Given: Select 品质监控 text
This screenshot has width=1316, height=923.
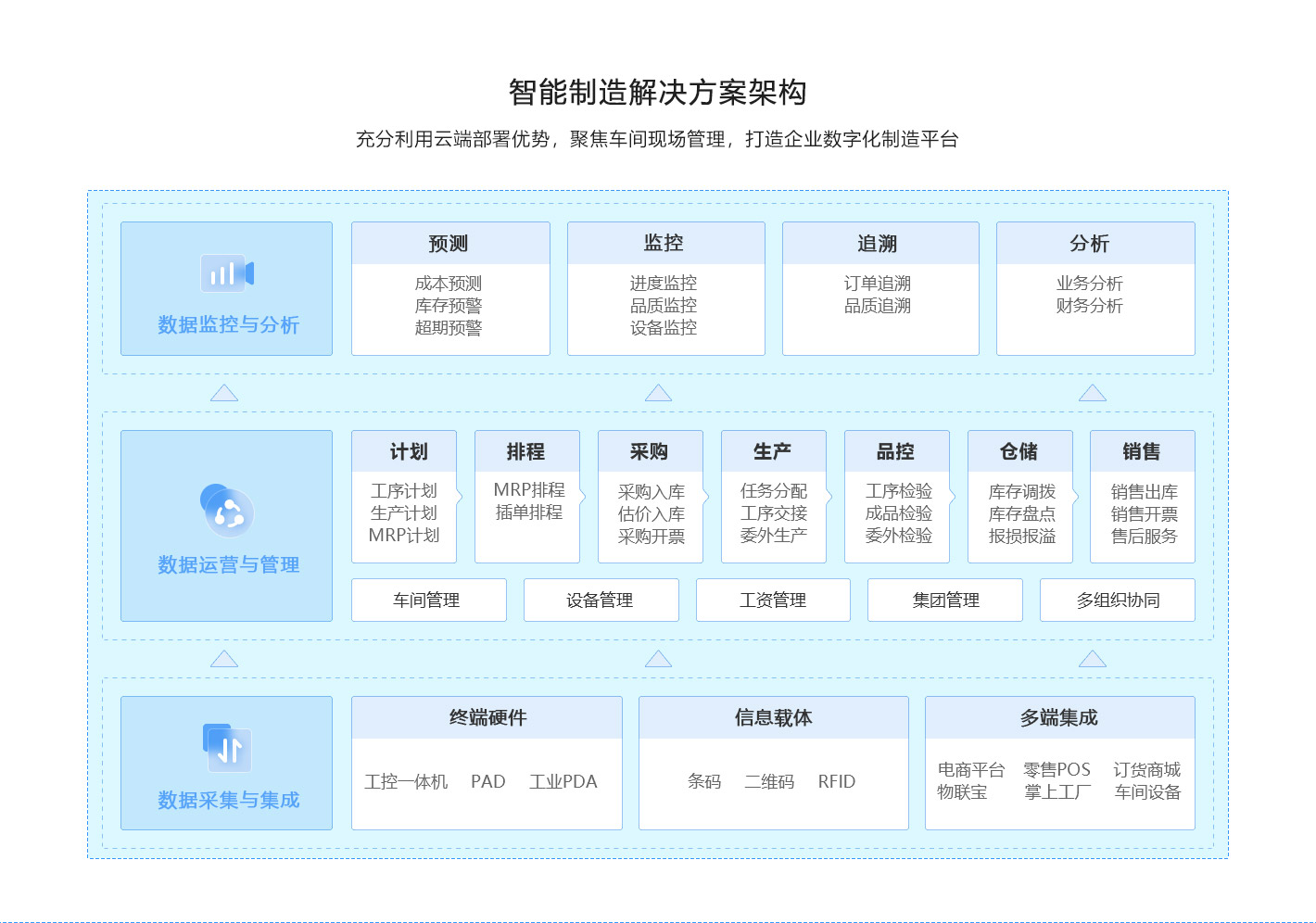Looking at the screenshot, I should click(x=664, y=306).
